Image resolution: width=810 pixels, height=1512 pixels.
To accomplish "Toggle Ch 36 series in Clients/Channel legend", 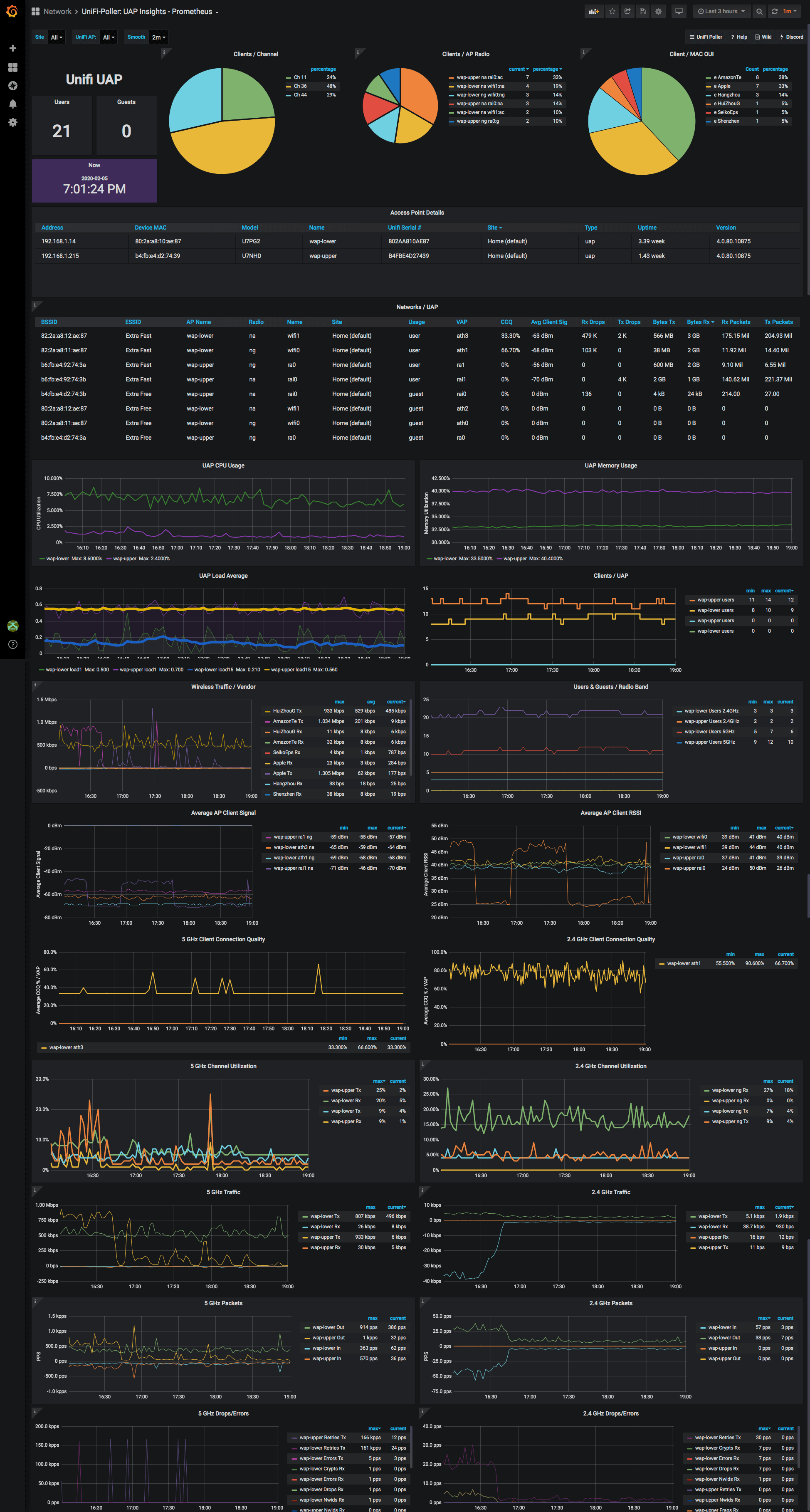I will [299, 86].
